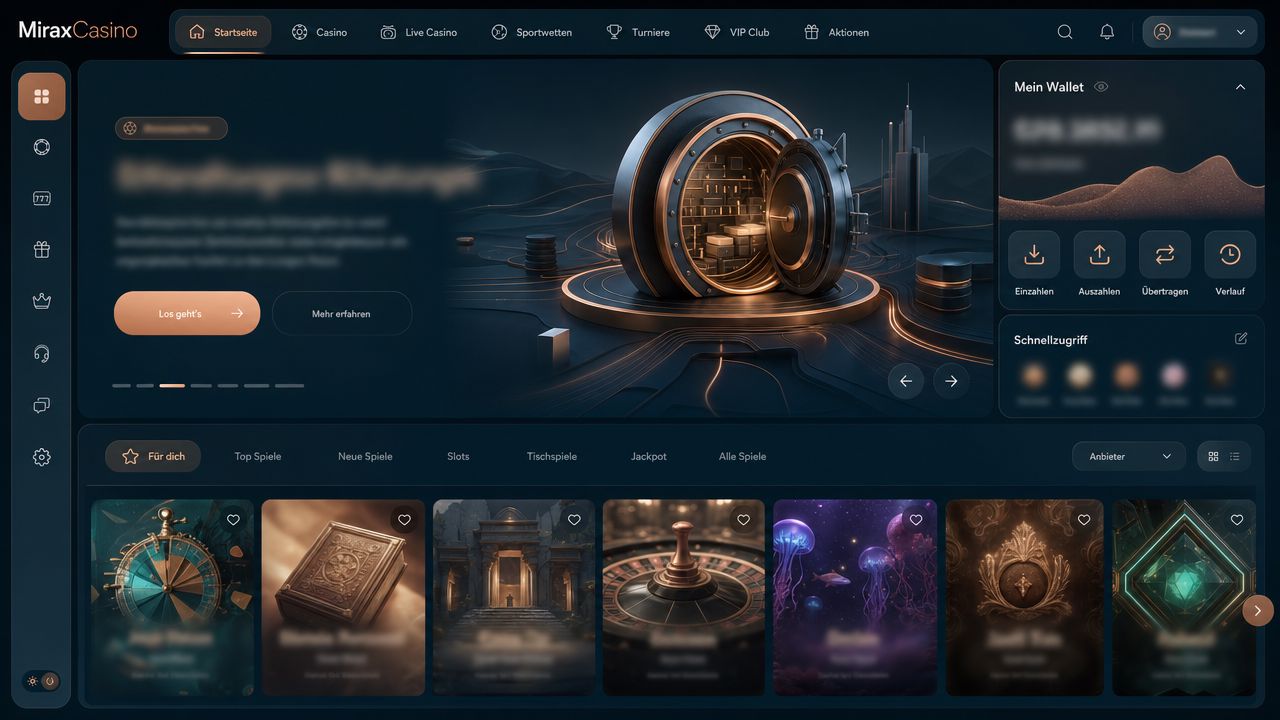Switch to grid view for games
1280x720 pixels.
point(1213,457)
